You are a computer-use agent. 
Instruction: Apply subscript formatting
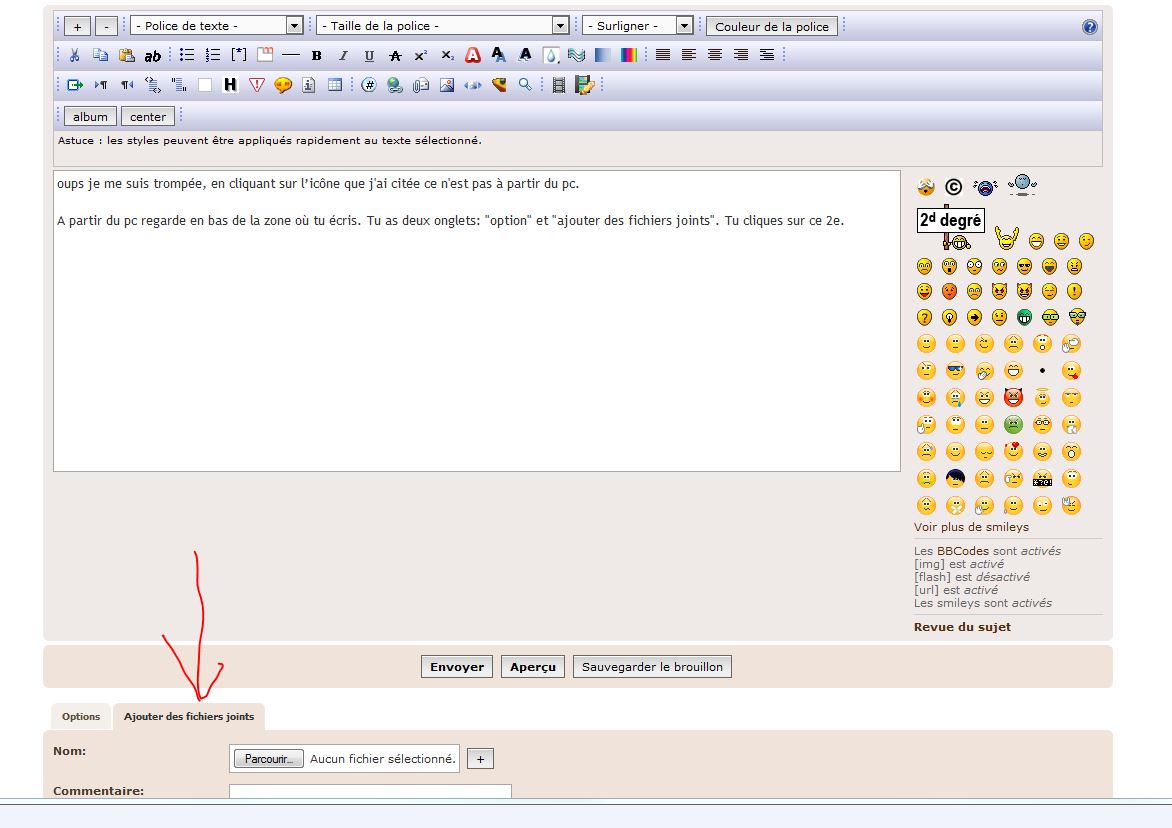tap(447, 55)
